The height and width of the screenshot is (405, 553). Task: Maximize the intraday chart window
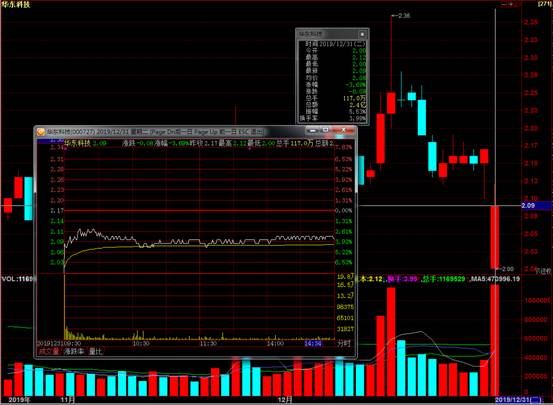[x=325, y=131]
